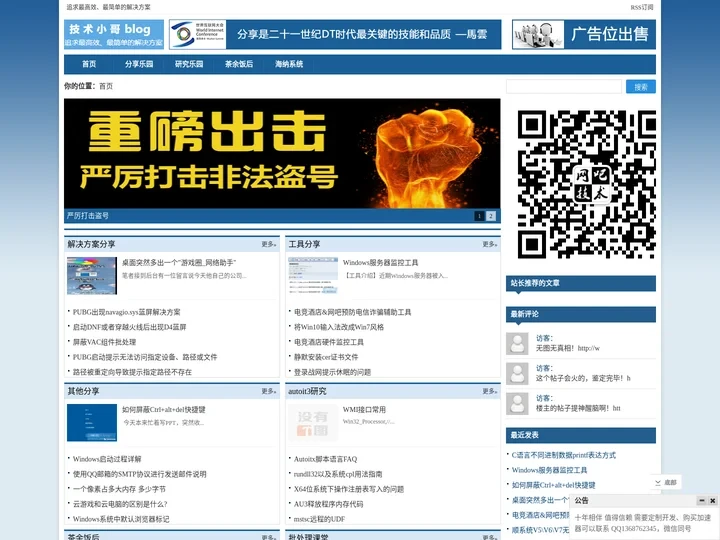Open the PUBG出现navagio.sys蓝屏解决方案 article
The image size is (720, 540).
[127, 312]
